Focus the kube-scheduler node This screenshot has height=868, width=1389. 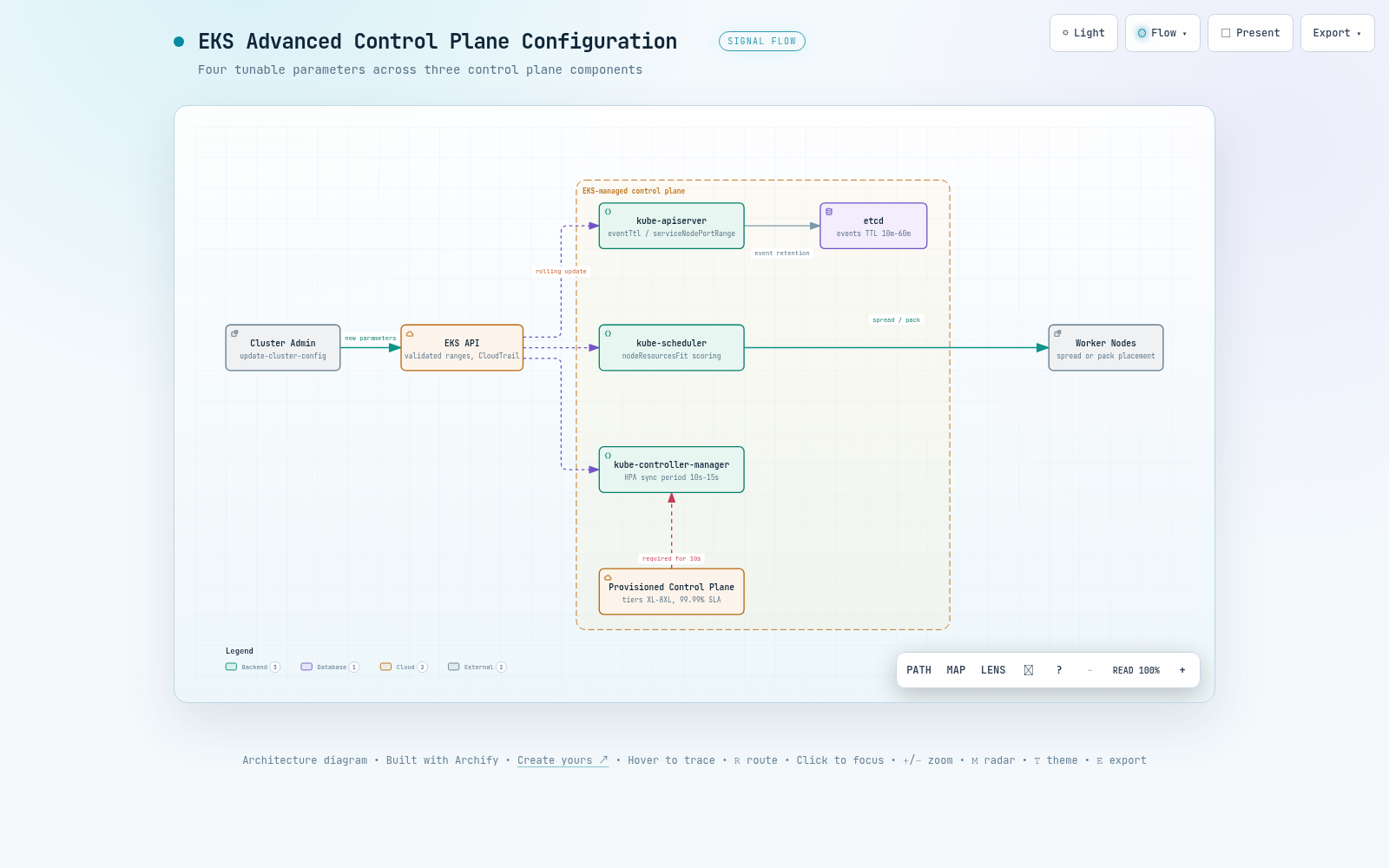(671, 348)
